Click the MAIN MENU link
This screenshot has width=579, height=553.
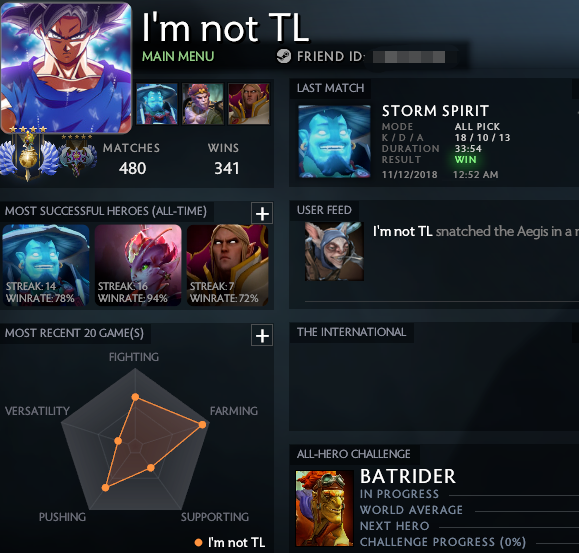point(178,56)
